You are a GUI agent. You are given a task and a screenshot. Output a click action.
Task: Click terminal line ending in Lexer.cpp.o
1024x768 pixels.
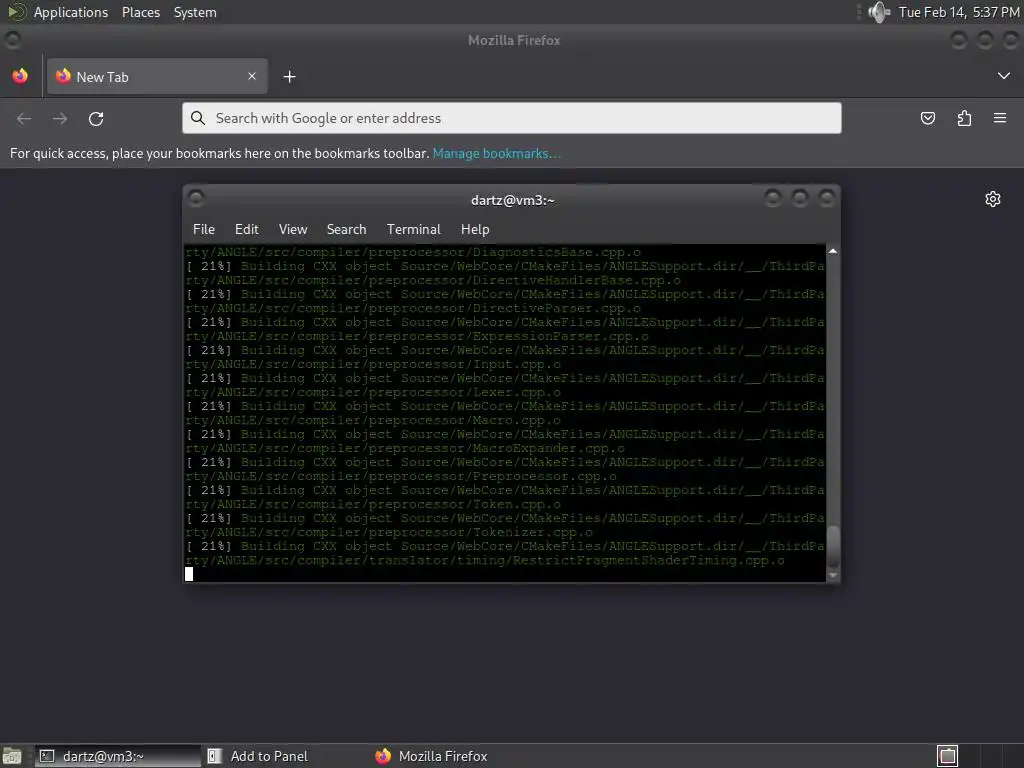(372, 392)
